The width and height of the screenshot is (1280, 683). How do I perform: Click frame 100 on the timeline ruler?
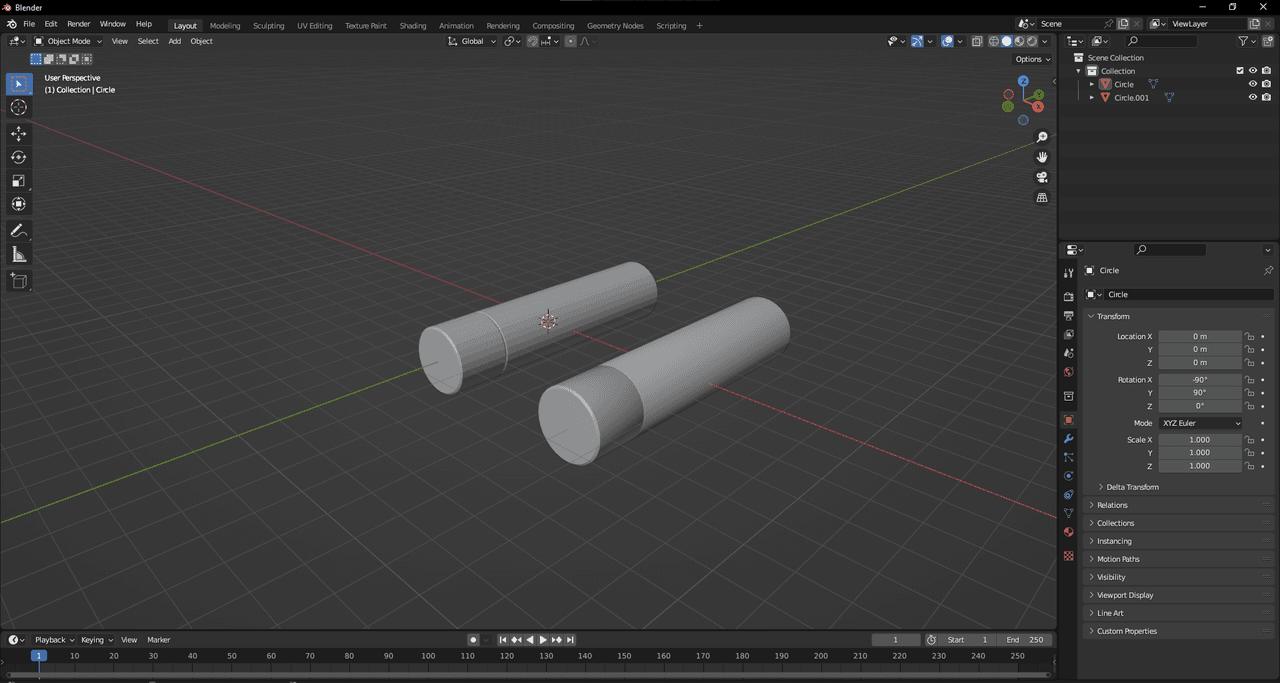428,656
